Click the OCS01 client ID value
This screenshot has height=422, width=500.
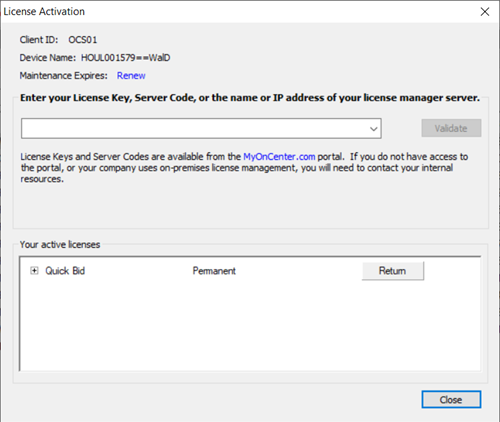pyautogui.click(x=83, y=40)
